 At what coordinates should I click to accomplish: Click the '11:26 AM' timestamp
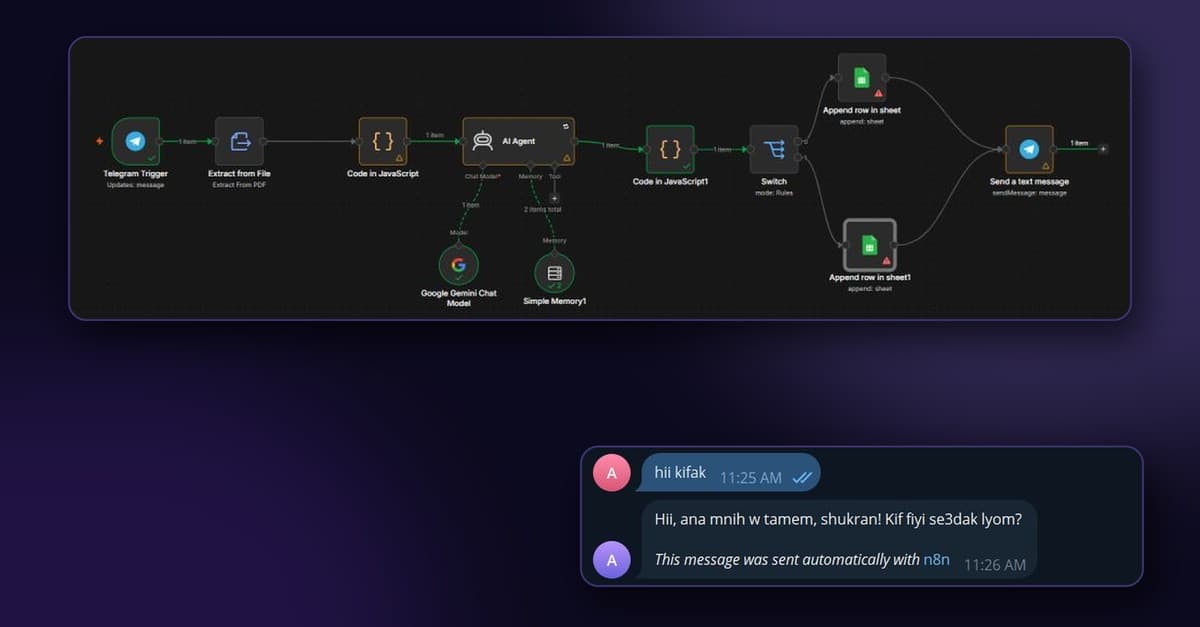coord(995,565)
